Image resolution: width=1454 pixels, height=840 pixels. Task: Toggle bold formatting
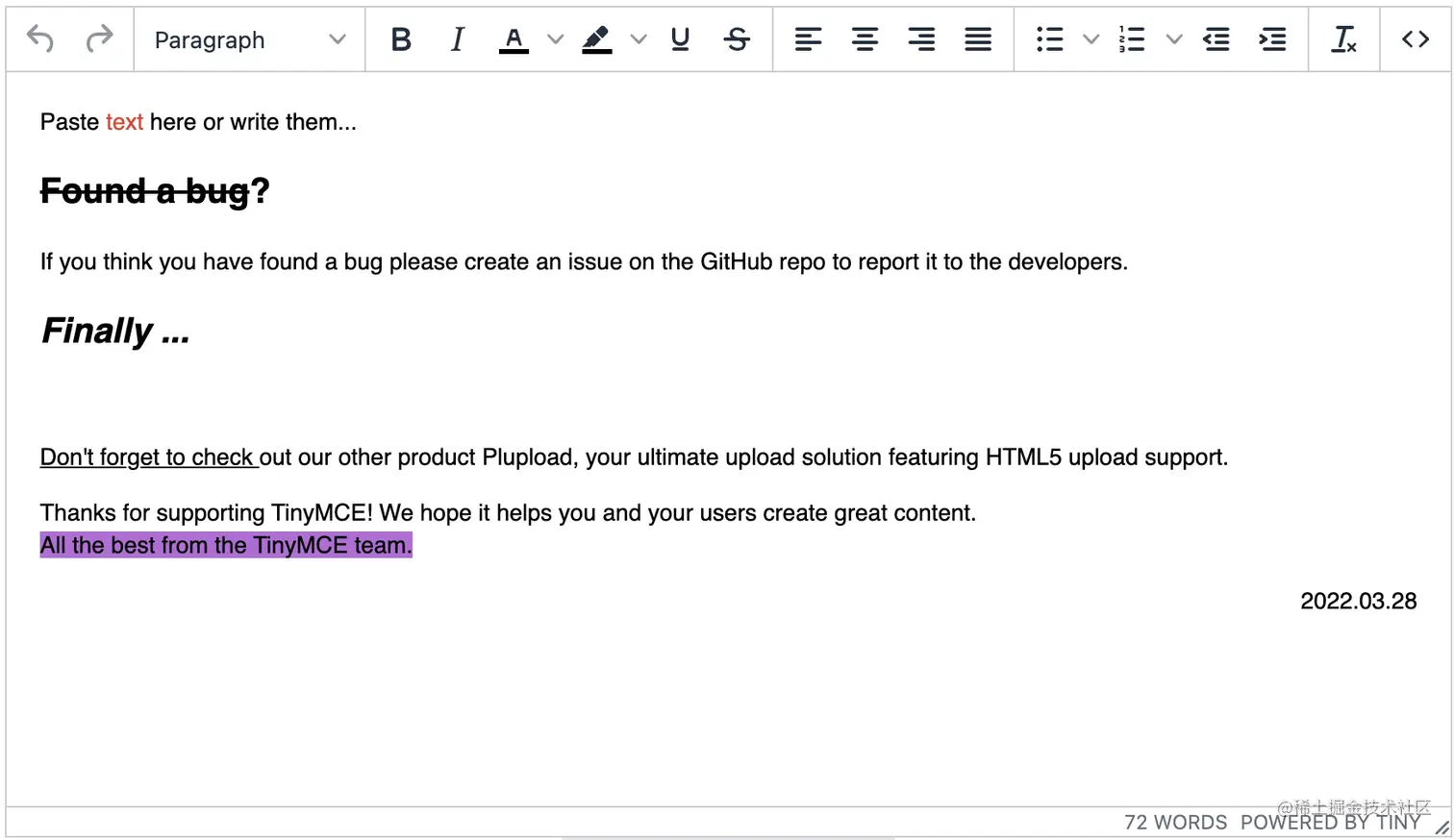[401, 39]
